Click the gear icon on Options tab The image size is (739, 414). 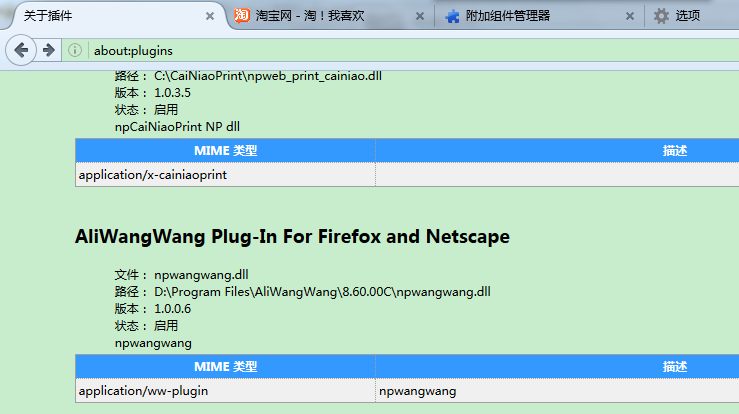[x=661, y=16]
